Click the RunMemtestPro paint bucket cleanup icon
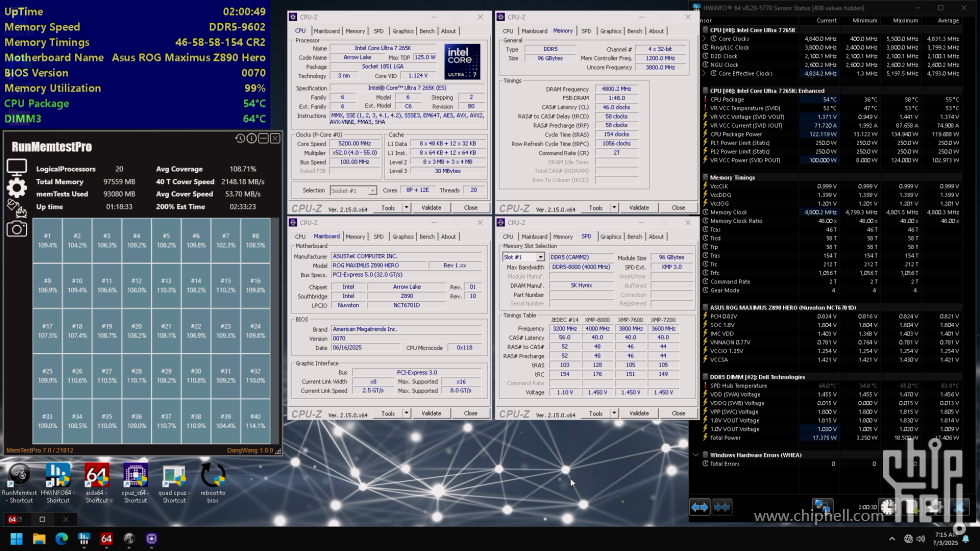 [x=16, y=208]
